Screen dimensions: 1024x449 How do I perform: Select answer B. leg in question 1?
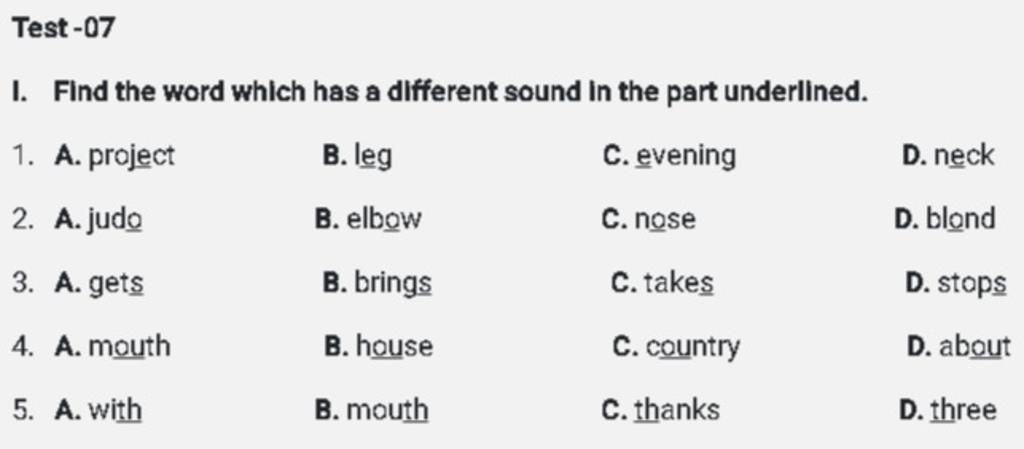coord(357,157)
